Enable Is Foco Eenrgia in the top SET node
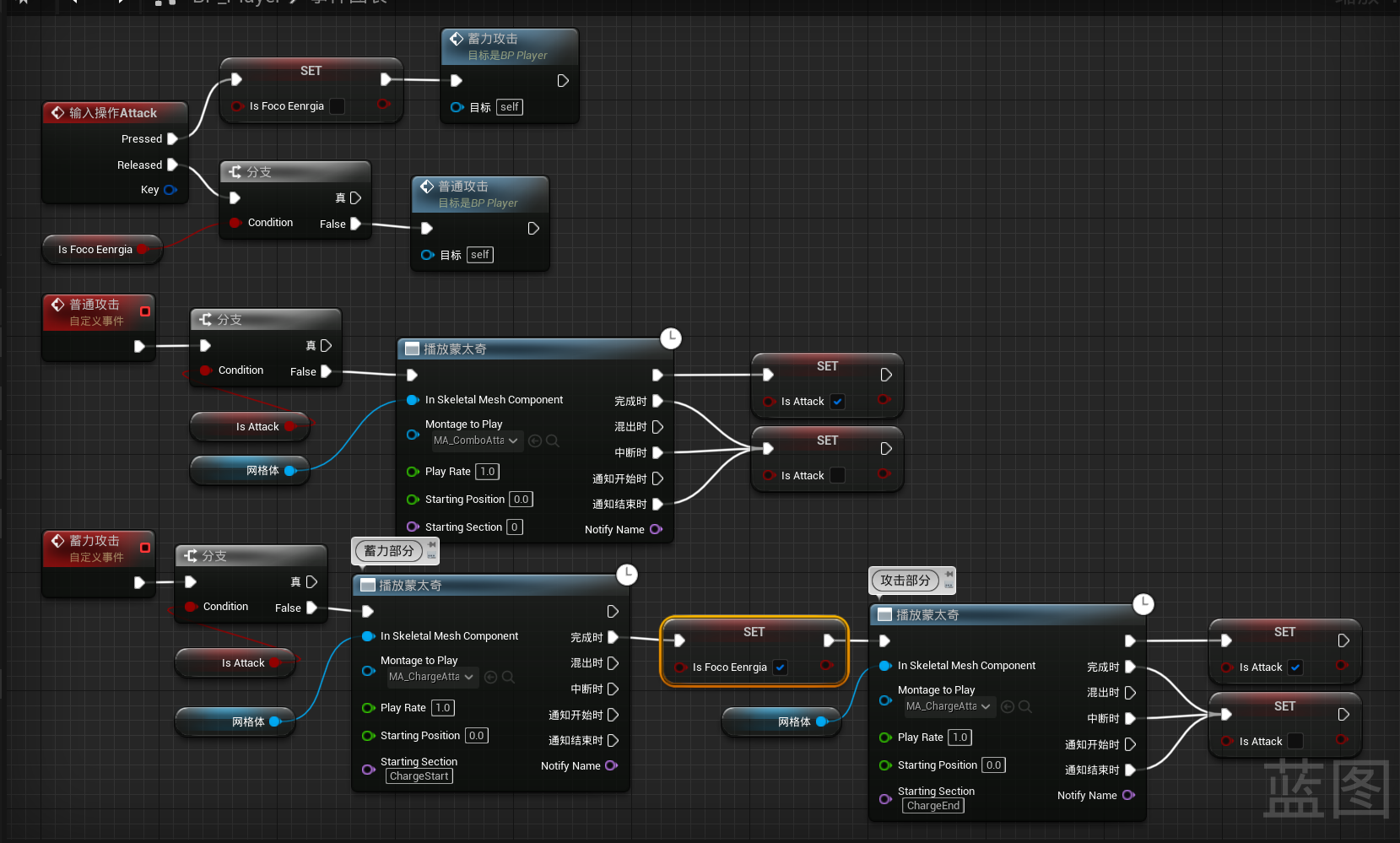The height and width of the screenshot is (843, 1400). 337,106
